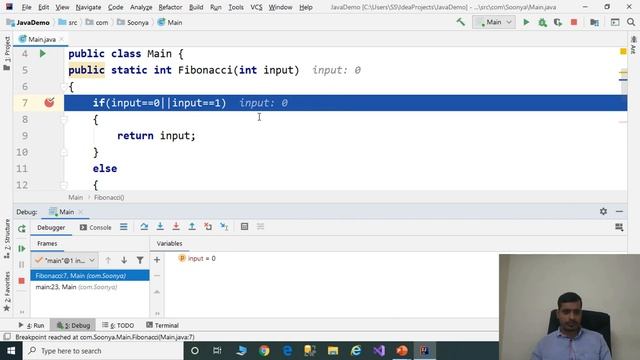Start debugging with the bug icon
640x360 pixels.
[542, 22]
